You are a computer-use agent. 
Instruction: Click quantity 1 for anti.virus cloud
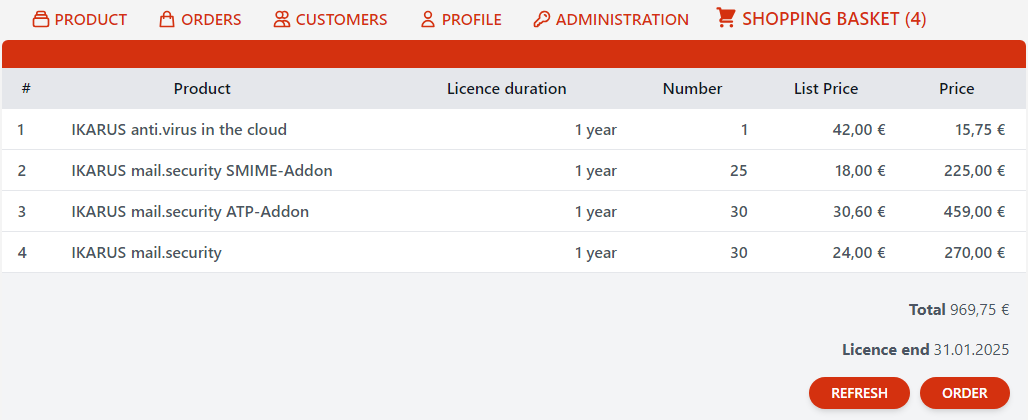[744, 130]
